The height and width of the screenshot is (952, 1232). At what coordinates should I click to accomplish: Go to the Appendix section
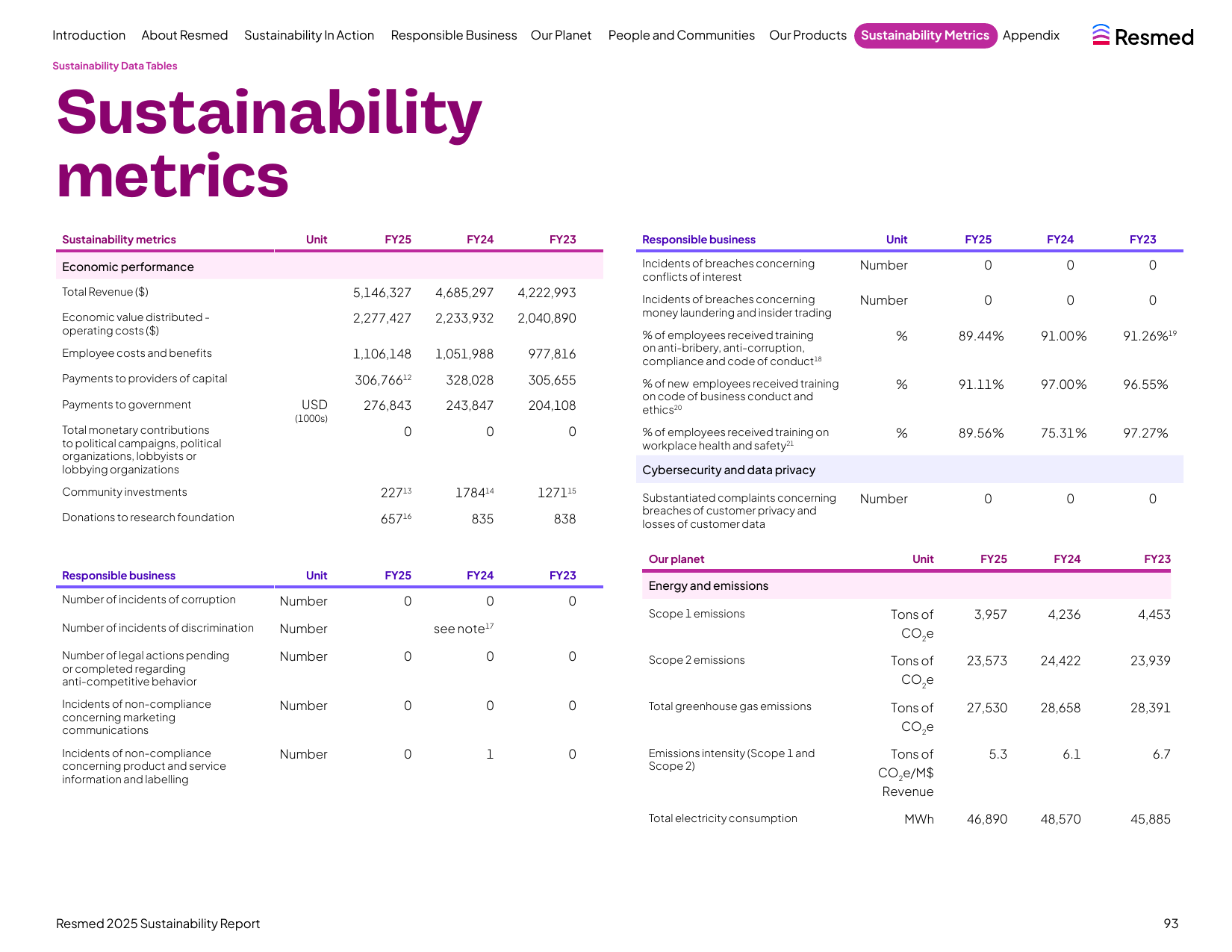coord(1031,35)
